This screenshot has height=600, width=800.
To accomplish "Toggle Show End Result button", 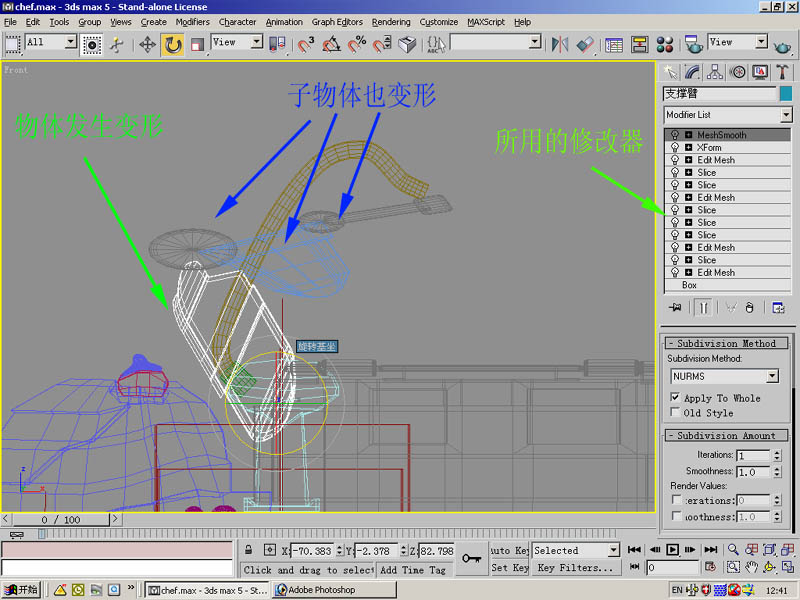I will click(703, 308).
